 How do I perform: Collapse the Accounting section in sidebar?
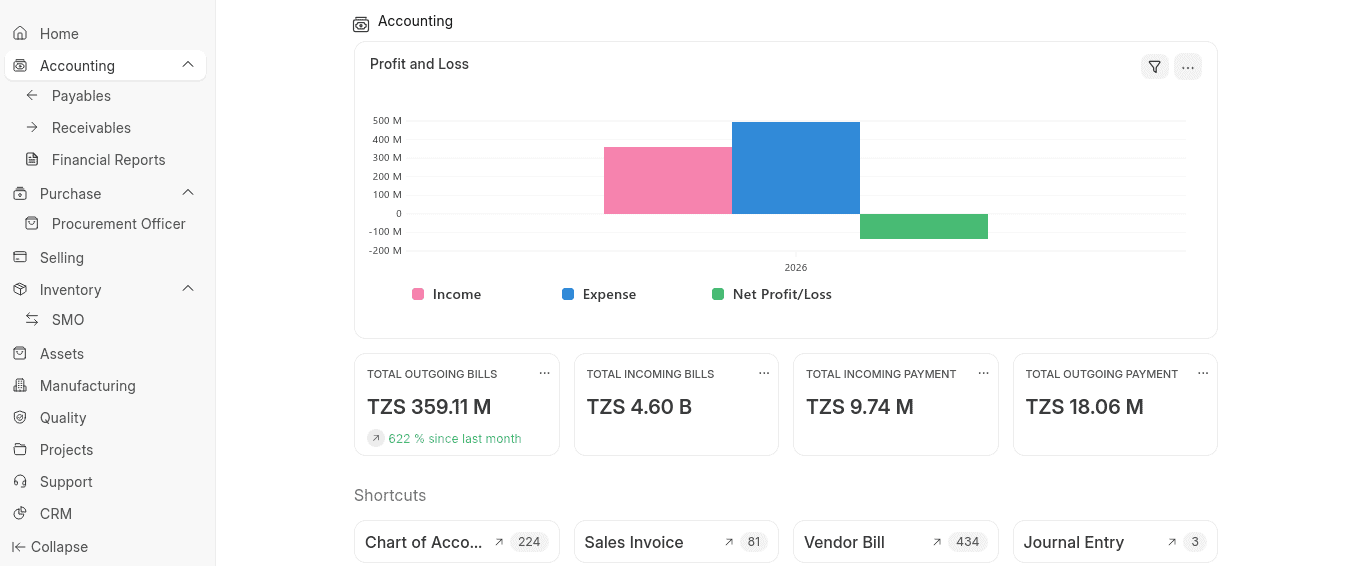pos(188,65)
